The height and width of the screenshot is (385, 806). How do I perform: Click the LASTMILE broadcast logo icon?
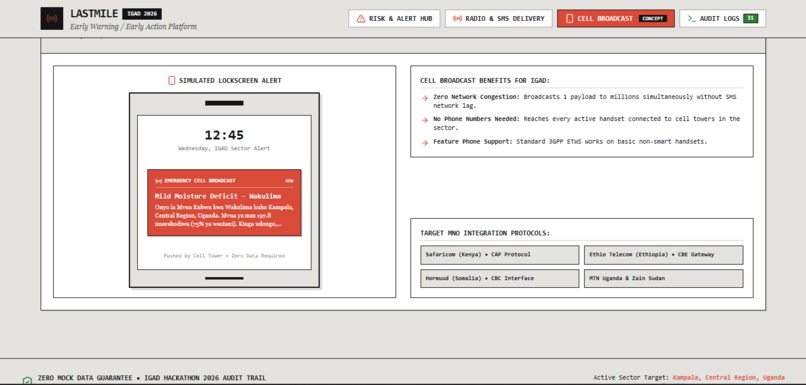pos(51,19)
